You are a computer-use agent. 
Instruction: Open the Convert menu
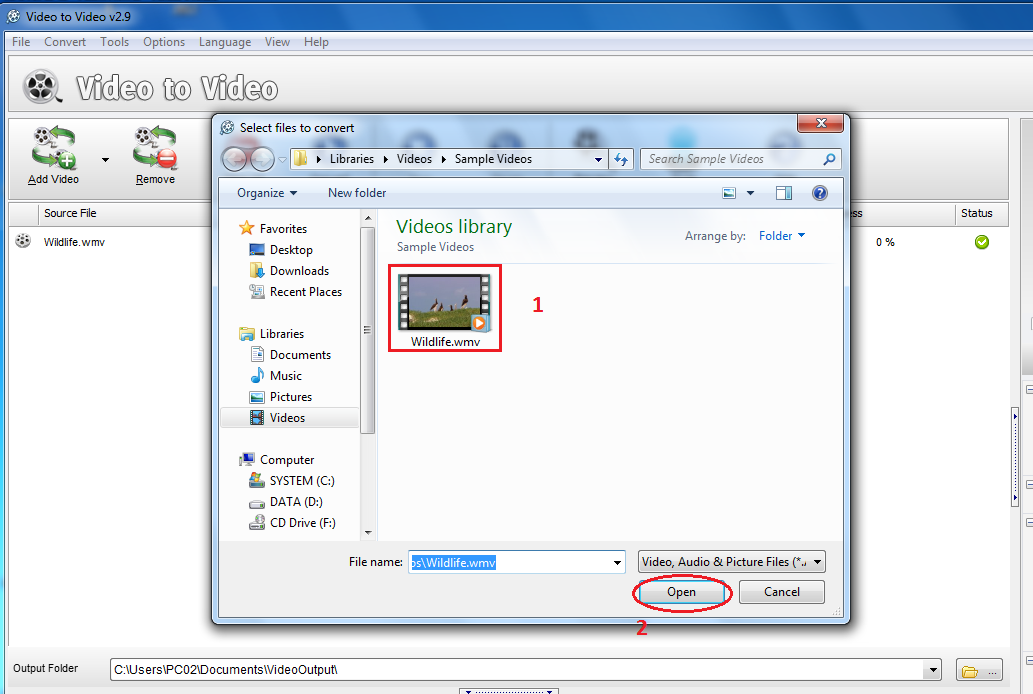coord(65,42)
